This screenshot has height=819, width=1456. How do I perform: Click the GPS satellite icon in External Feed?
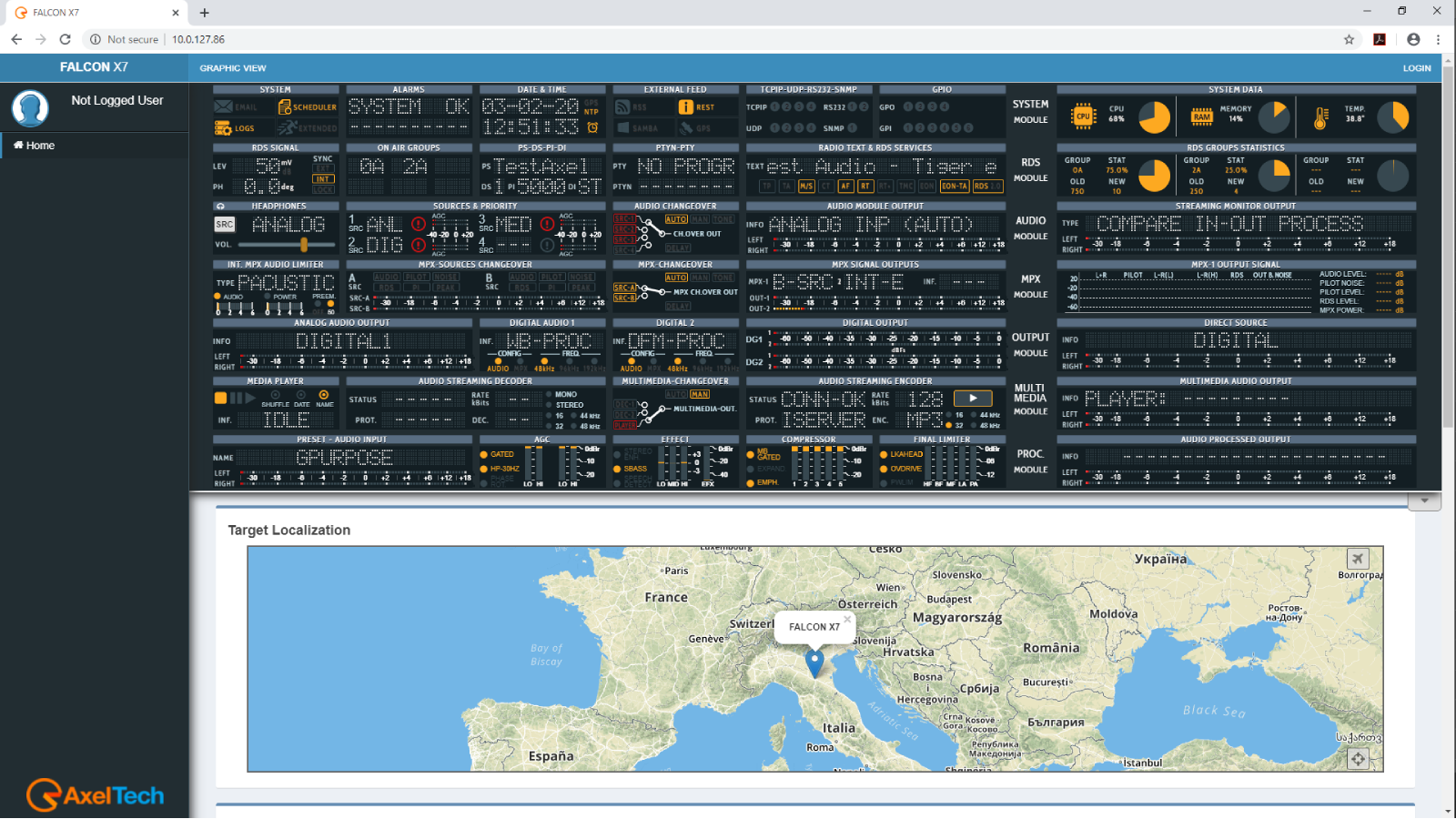[686, 128]
